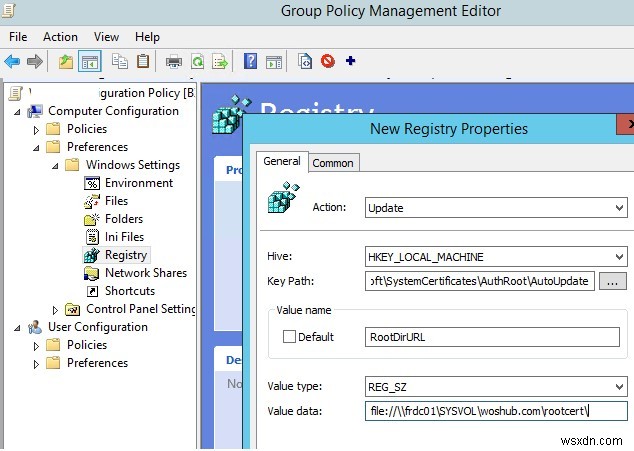Open the Help menu
Image resolution: width=634 pixels, height=451 pixels.
tap(147, 37)
